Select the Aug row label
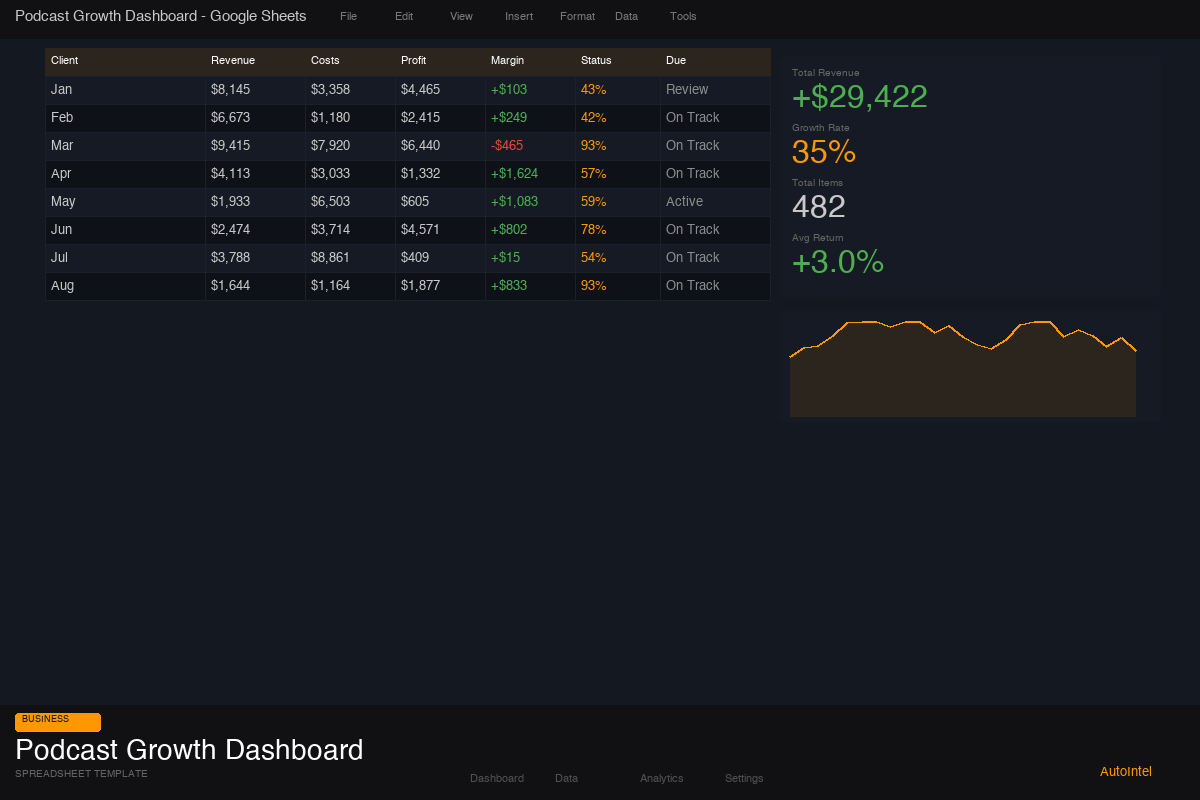The height and width of the screenshot is (800, 1200). pos(125,286)
